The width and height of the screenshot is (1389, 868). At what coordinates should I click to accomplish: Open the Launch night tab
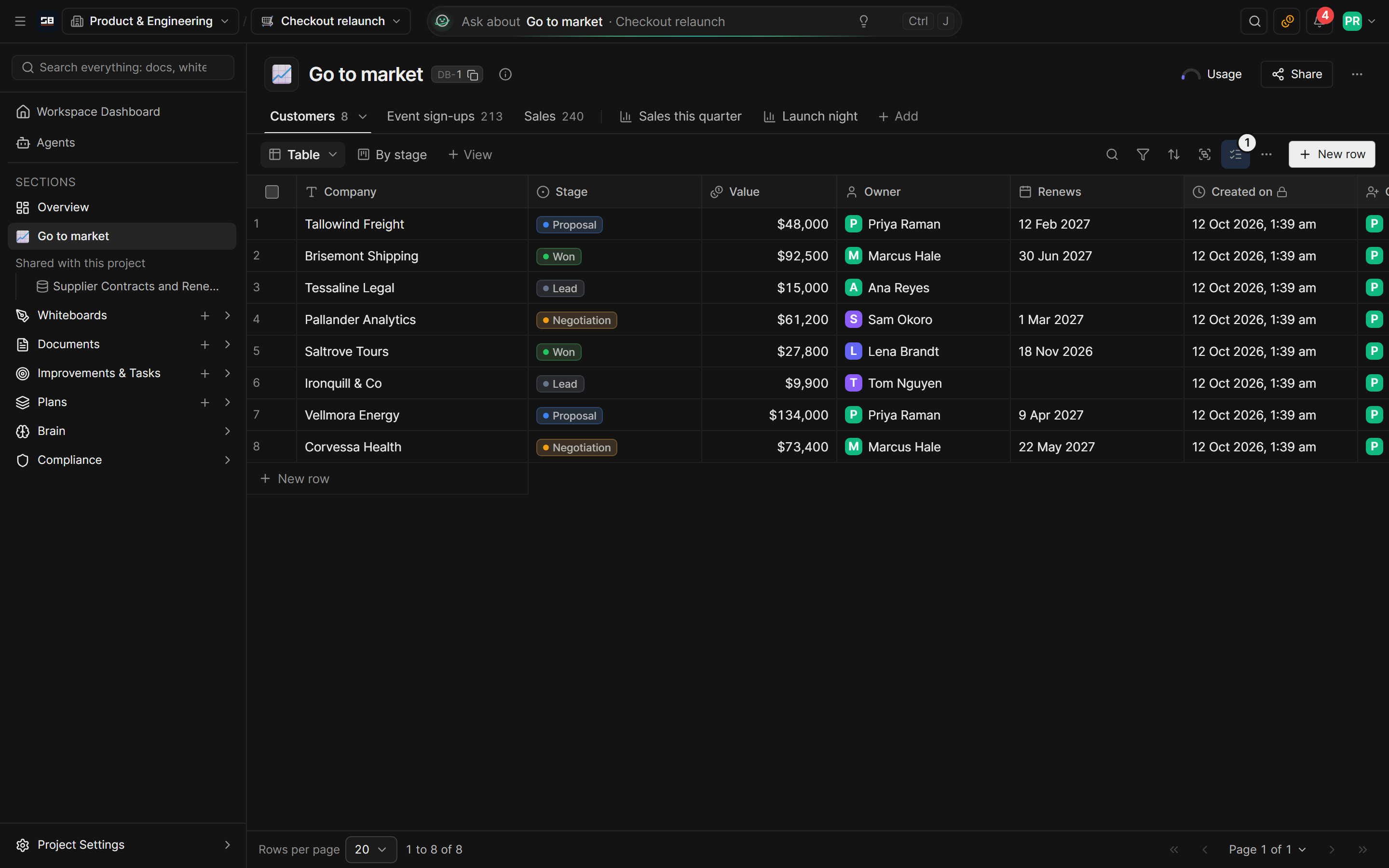pyautogui.click(x=810, y=116)
